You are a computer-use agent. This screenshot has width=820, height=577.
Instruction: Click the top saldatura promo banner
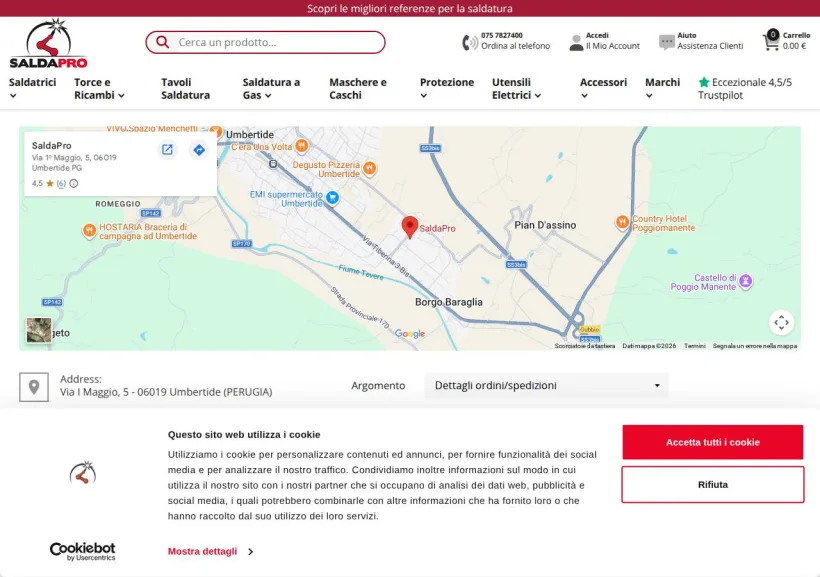point(410,8)
